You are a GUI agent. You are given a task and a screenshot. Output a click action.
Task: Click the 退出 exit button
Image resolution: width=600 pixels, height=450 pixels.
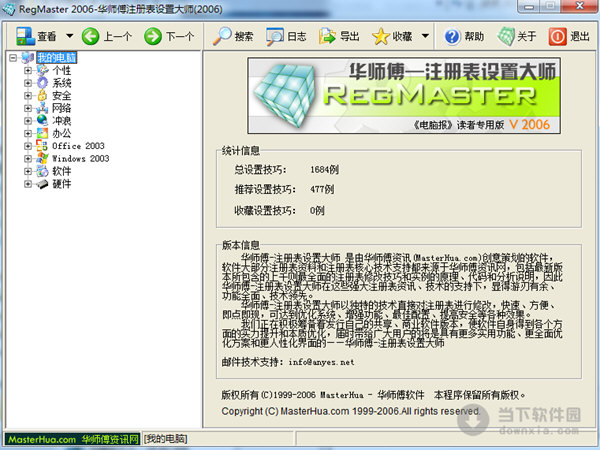(569, 36)
